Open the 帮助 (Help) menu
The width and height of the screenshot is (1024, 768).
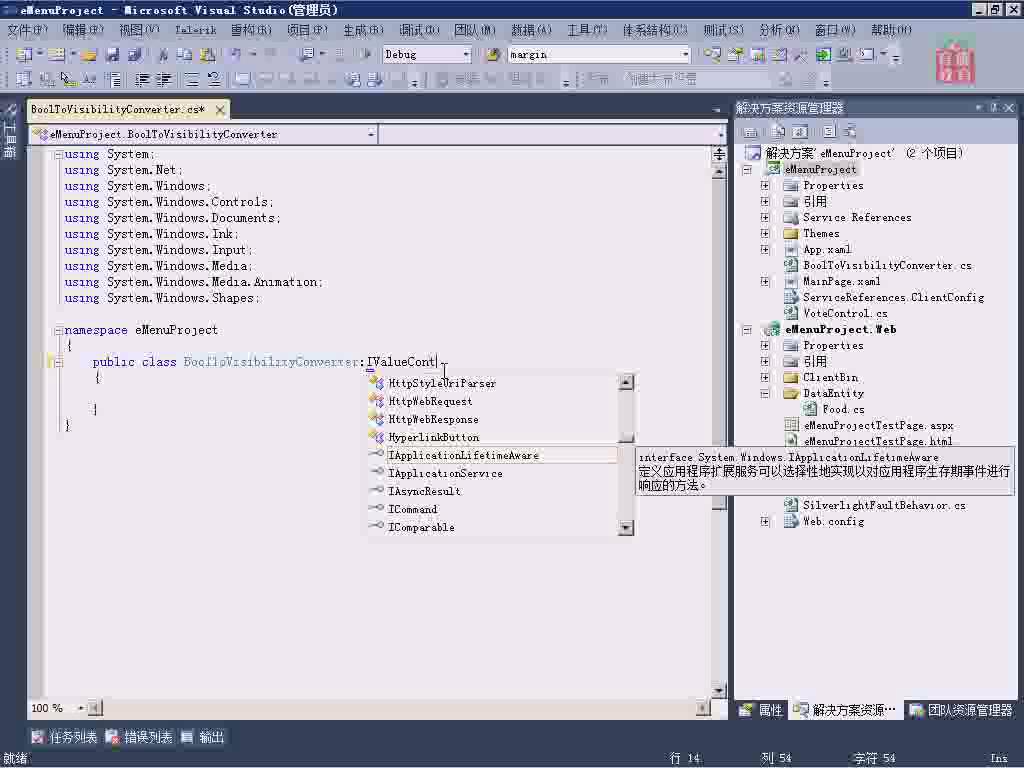click(891, 30)
